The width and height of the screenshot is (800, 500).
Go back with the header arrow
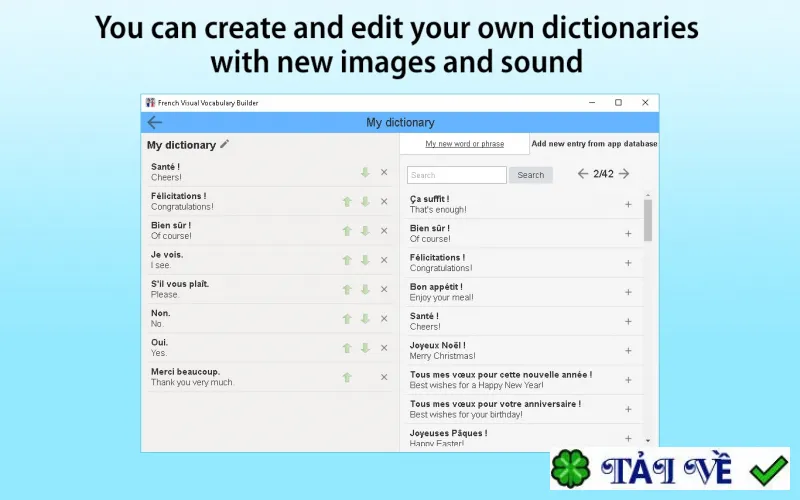point(155,122)
